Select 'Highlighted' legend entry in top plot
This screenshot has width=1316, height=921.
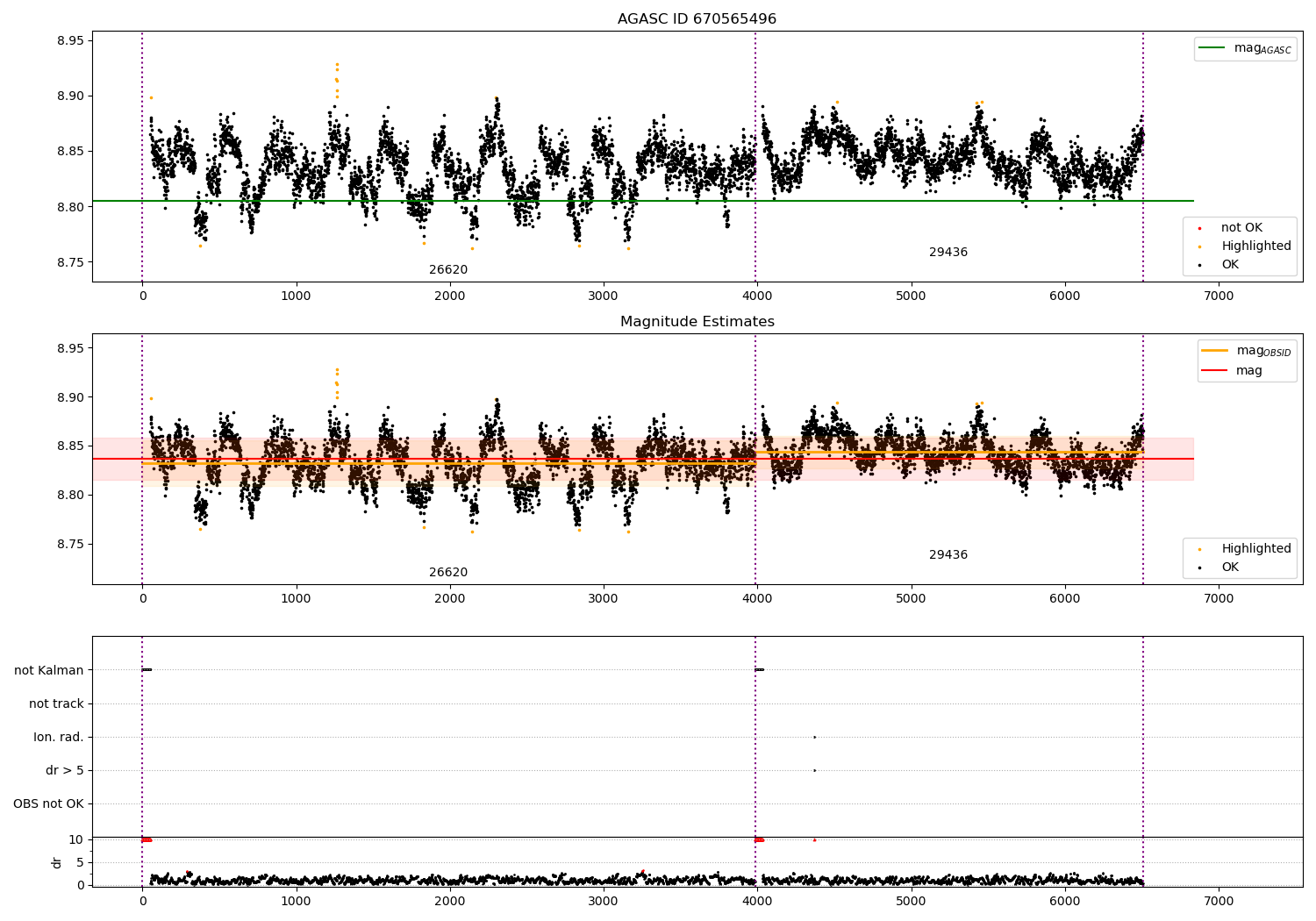[x=1256, y=246]
